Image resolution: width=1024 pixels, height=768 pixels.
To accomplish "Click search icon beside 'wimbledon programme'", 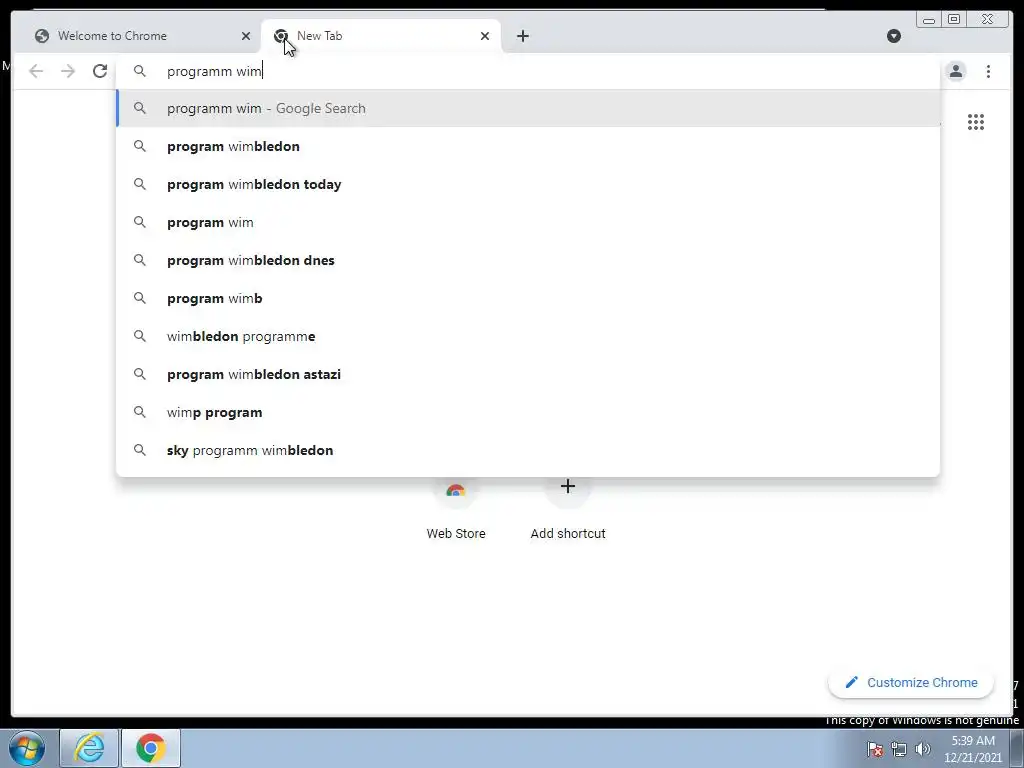I will (140, 336).
